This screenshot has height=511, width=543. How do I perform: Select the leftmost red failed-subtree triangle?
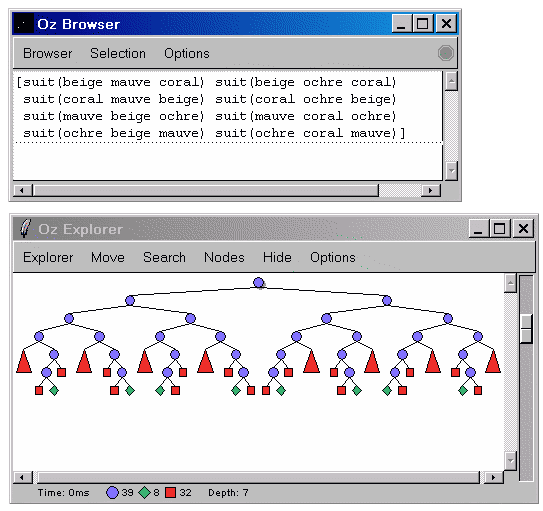(24, 361)
